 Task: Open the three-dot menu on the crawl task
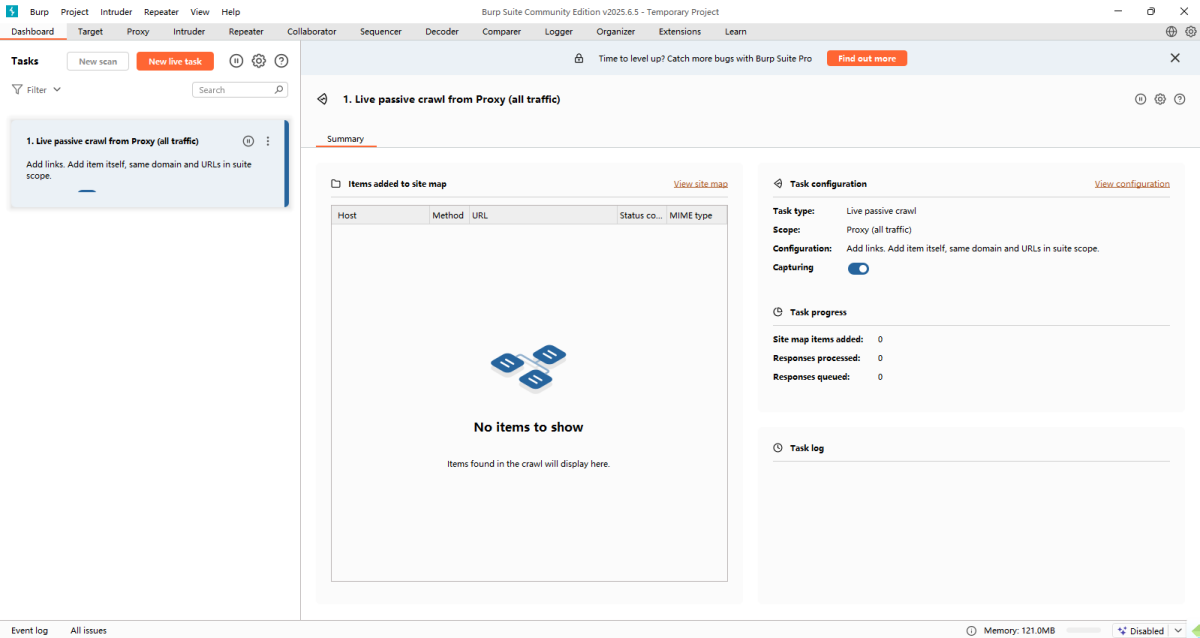[267, 141]
